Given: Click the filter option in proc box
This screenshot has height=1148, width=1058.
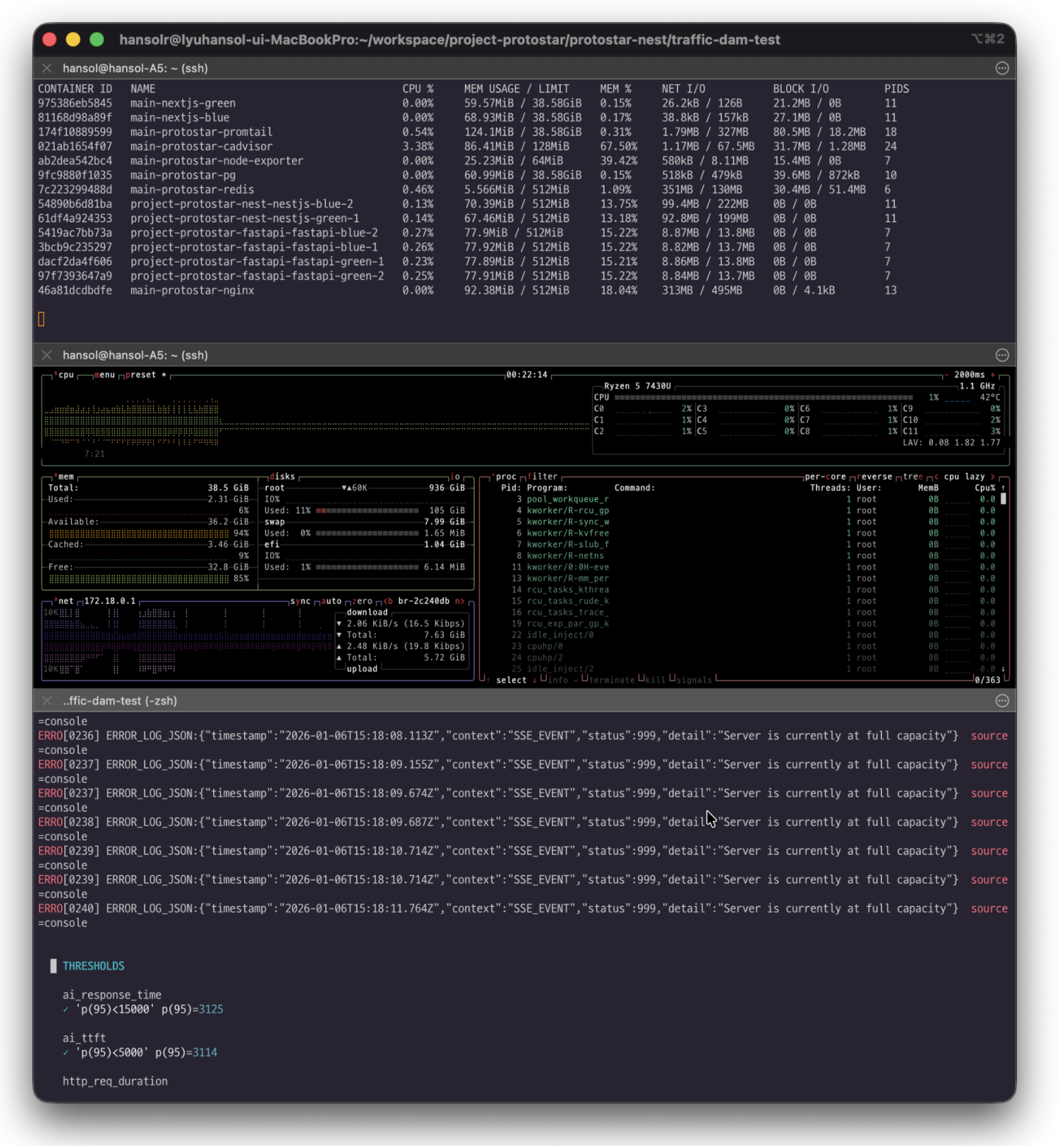Looking at the screenshot, I should tap(543, 477).
